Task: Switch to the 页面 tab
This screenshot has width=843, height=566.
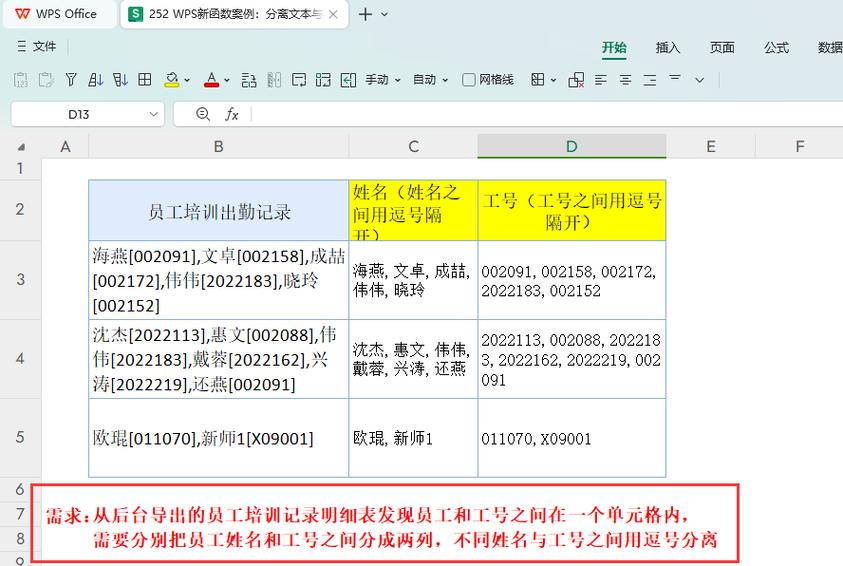Action: (x=722, y=48)
